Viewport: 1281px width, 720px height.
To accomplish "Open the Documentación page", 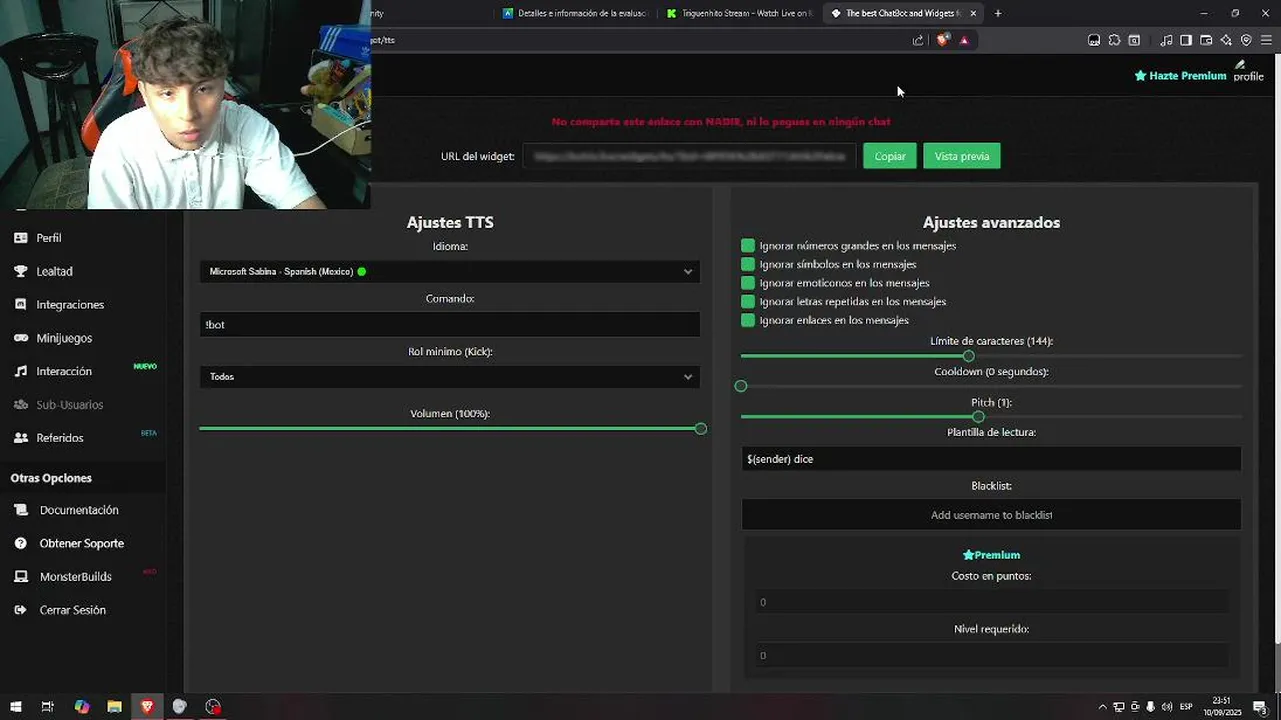I will (x=78, y=510).
